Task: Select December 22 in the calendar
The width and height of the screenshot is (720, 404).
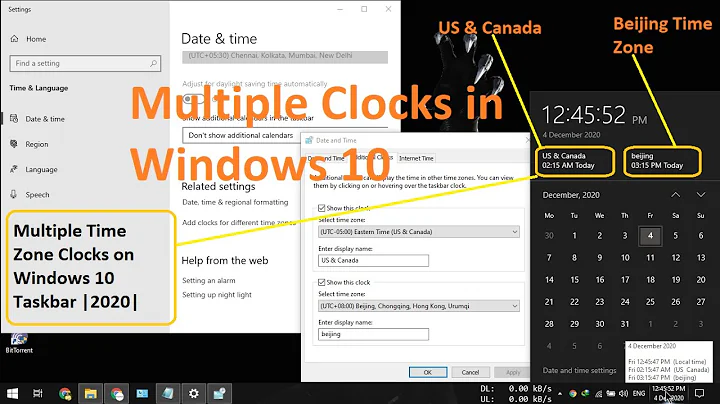Action: (x=574, y=302)
